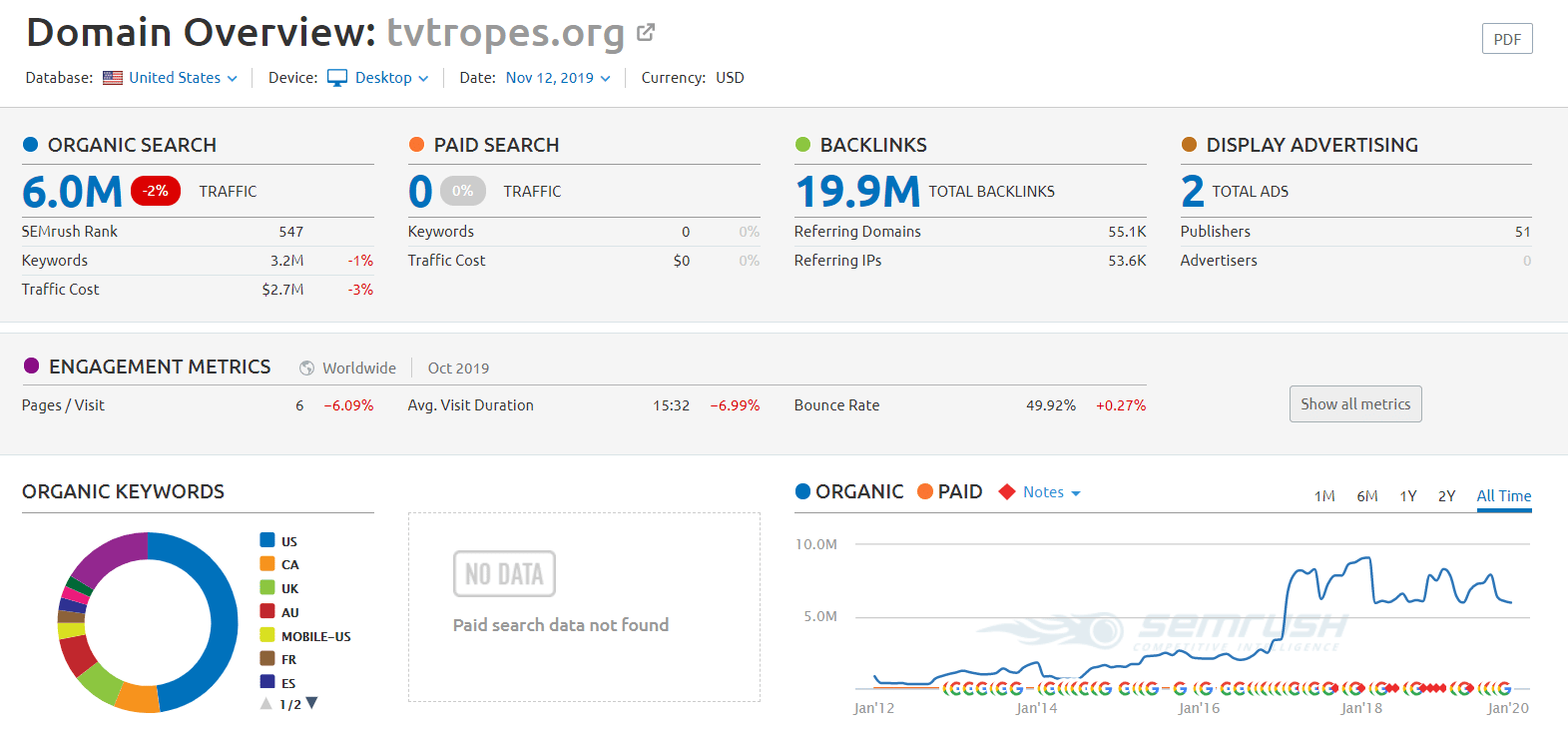
Task: Click Publishers value 51
Action: point(1522,232)
